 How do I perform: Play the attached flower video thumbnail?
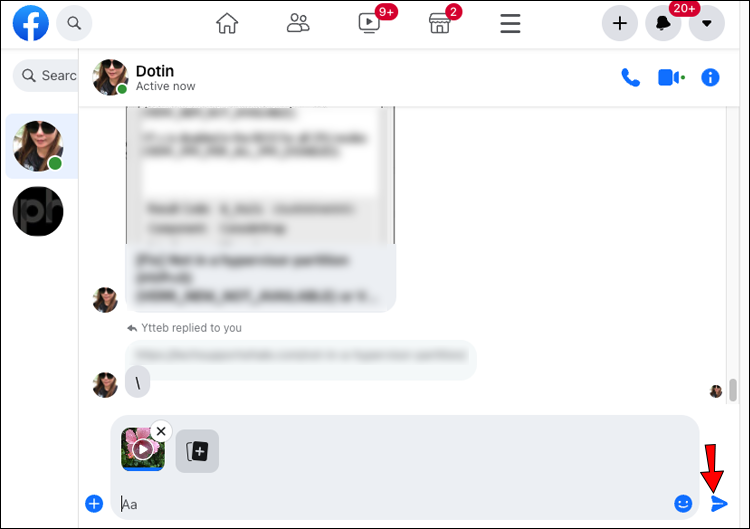tap(143, 449)
